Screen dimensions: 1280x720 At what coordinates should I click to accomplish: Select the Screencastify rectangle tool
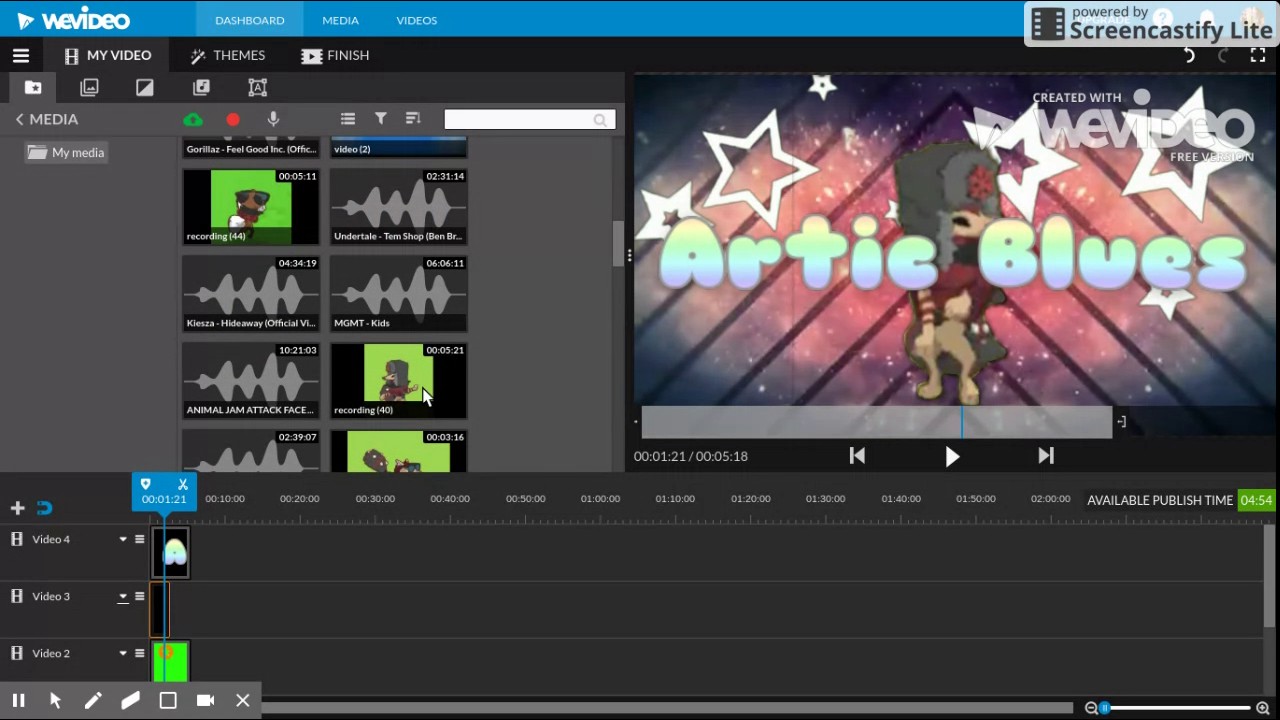[x=168, y=701]
